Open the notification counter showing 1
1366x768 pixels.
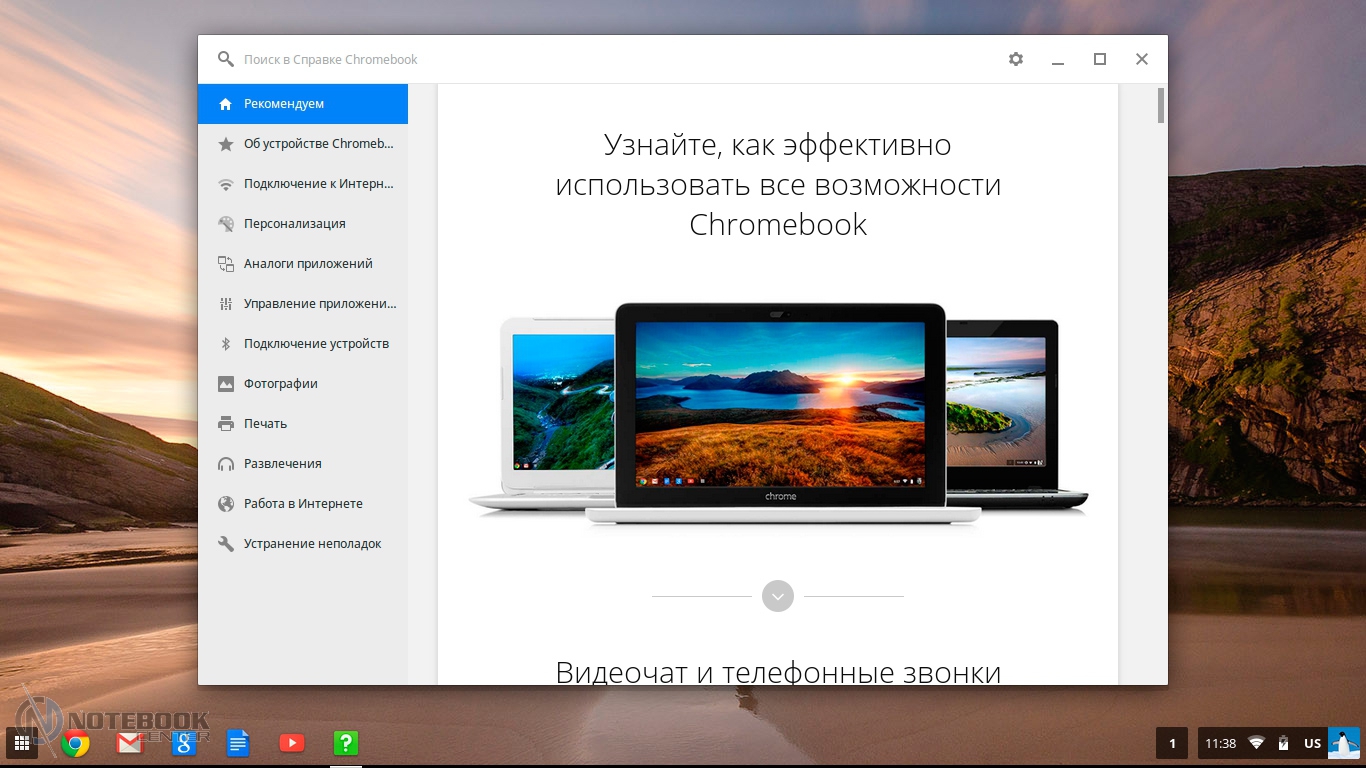(x=1172, y=743)
